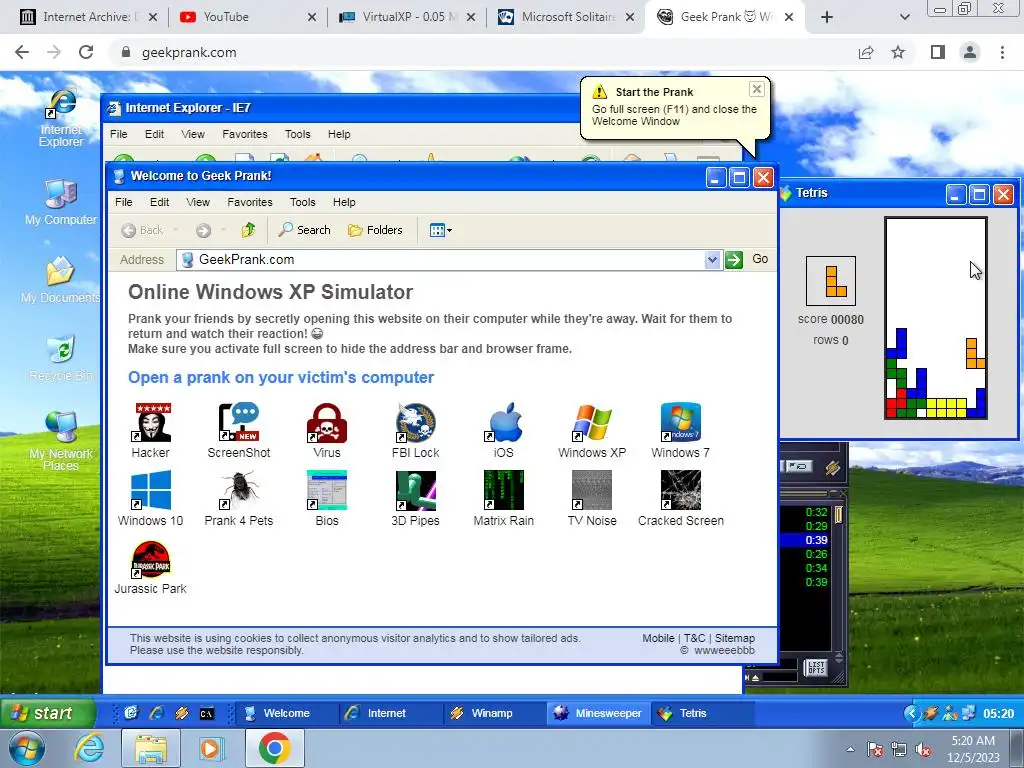Click the Search toolbar button

[304, 230]
